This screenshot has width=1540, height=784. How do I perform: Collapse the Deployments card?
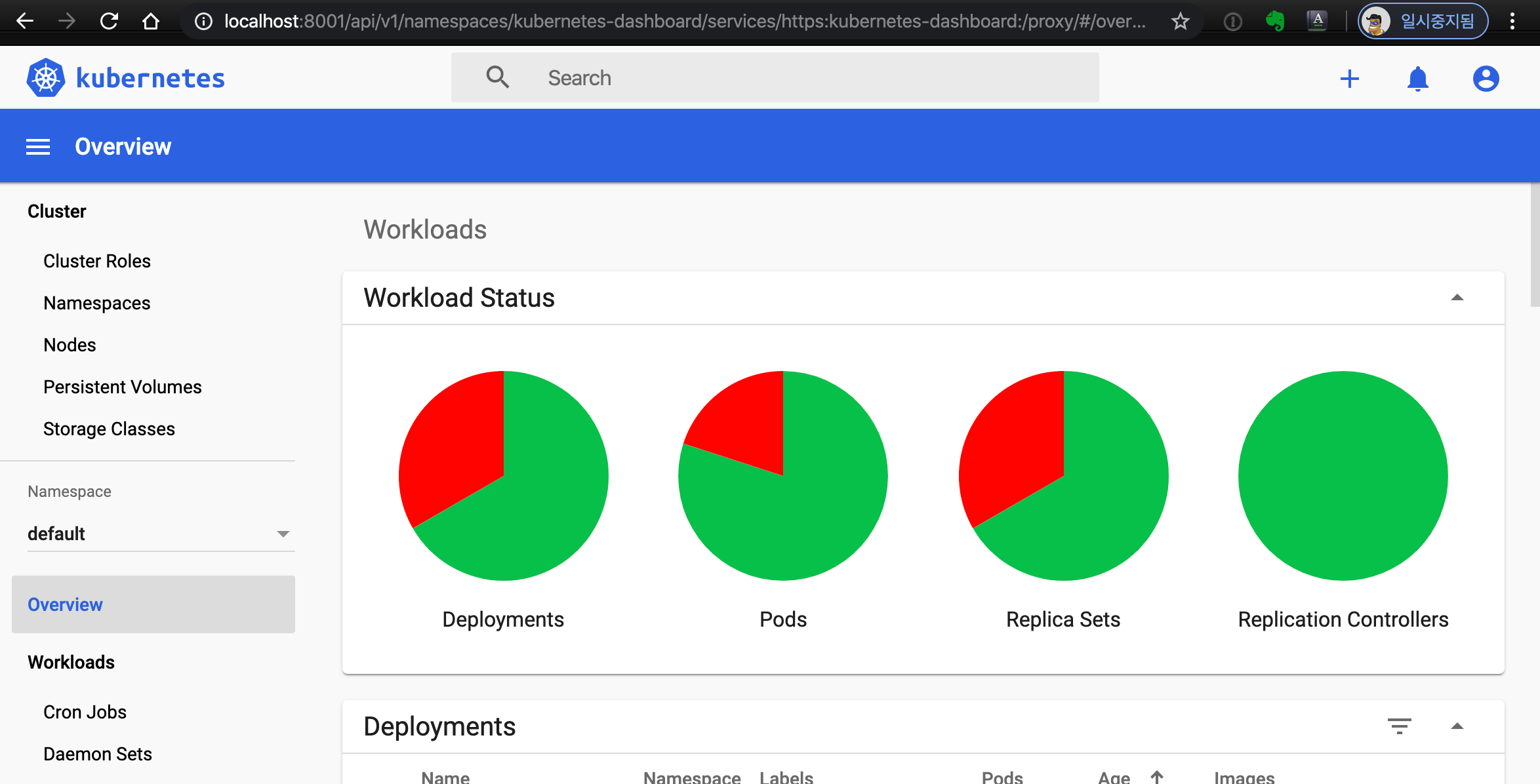(1457, 726)
